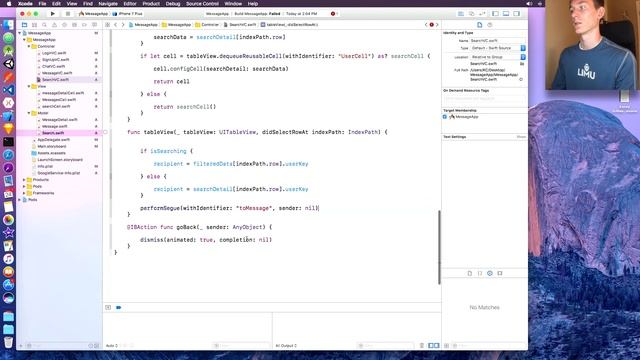Screen dimensions: 640x360
Task: Click the blue breakpoint activation icon in debug bar
Action: pos(119,307)
